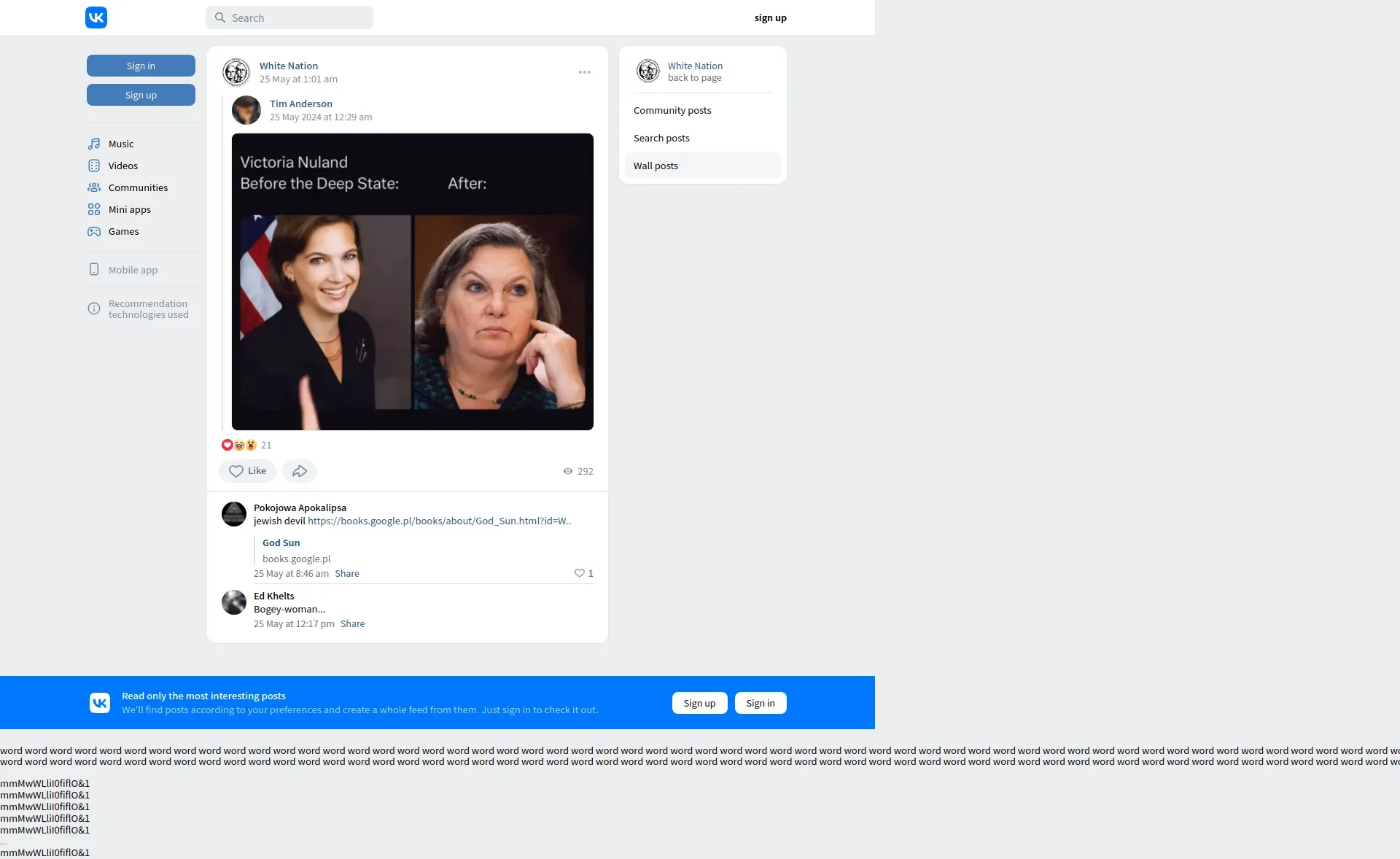This screenshot has height=859, width=1400.
Task: Click the Ed Khelts commenter name
Action: (274, 596)
